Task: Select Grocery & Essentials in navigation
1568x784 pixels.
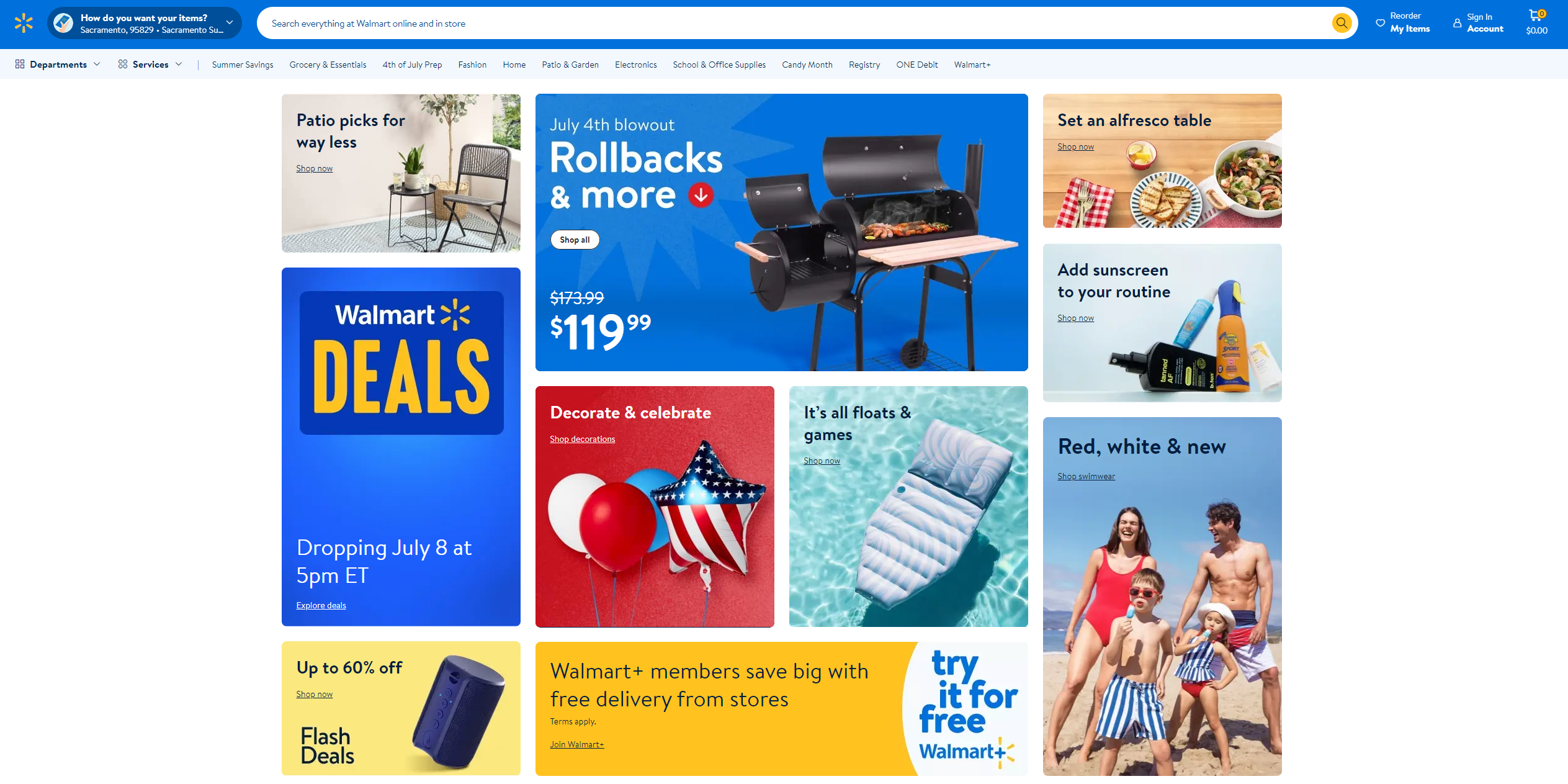Action: pos(328,65)
